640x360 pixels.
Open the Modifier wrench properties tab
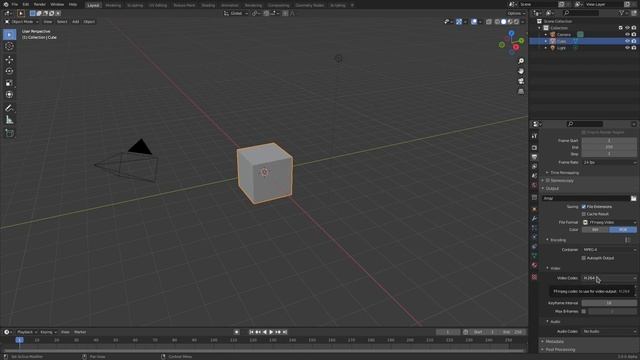(x=534, y=219)
